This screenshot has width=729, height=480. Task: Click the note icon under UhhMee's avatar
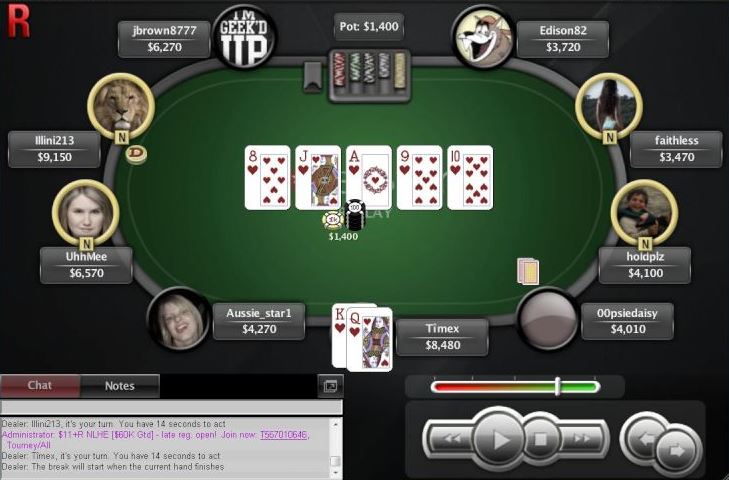tap(86, 244)
